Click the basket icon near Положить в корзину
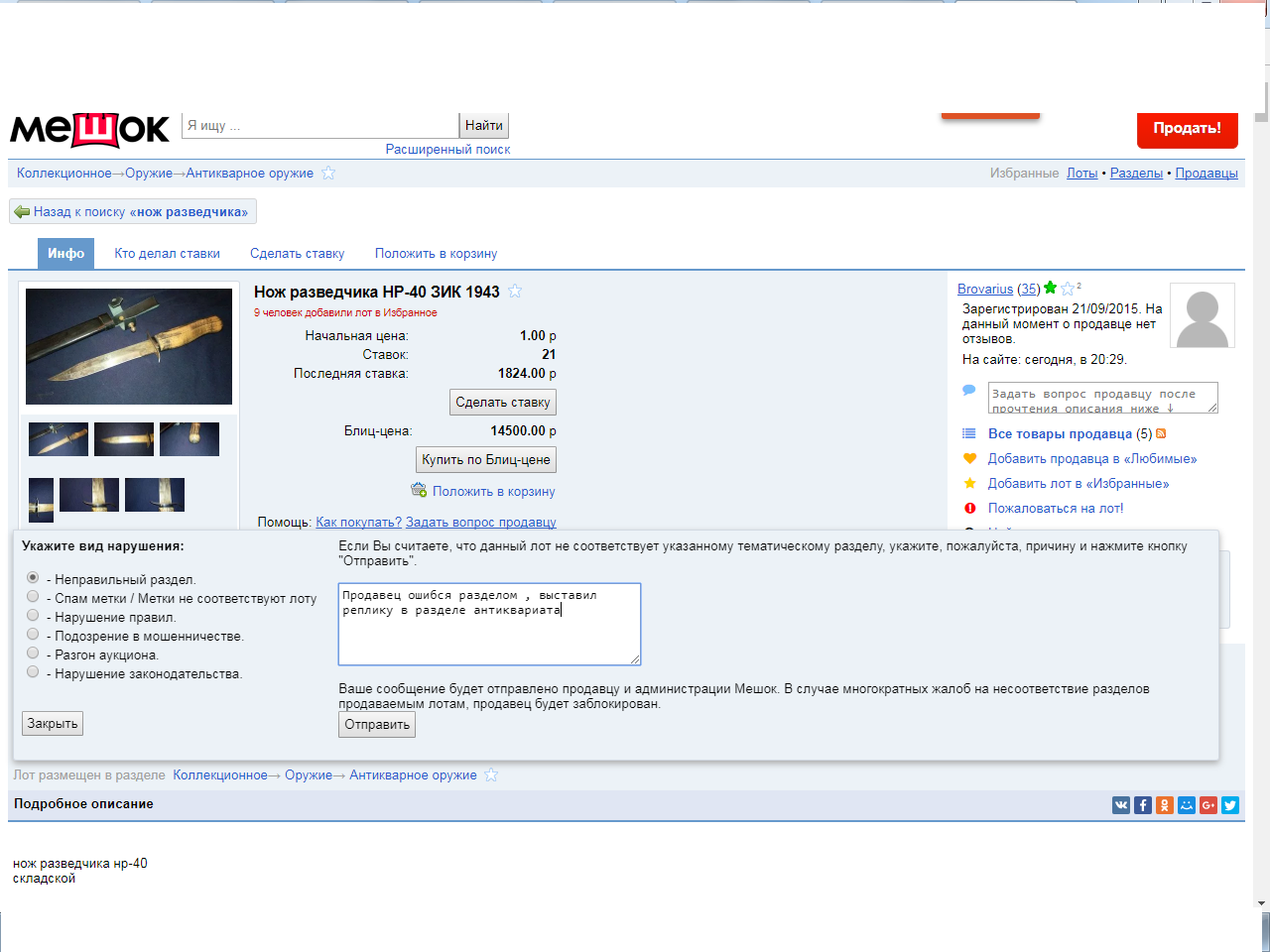Screen dimensions: 1270x952 point(419,490)
